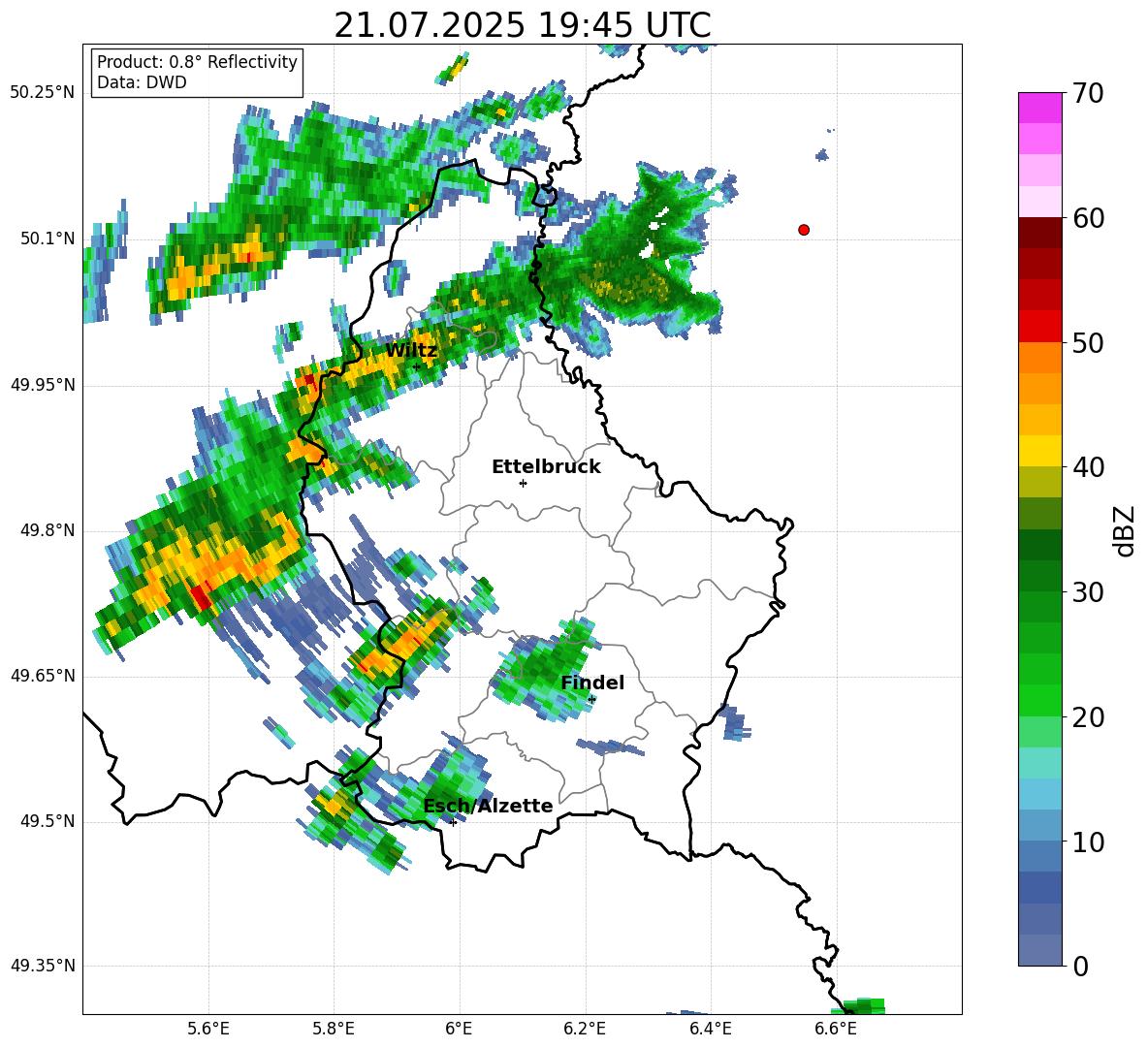Click the dark red colorbar swatch below 60
Screen dimensions: 1148x1048
click(x=1039, y=233)
